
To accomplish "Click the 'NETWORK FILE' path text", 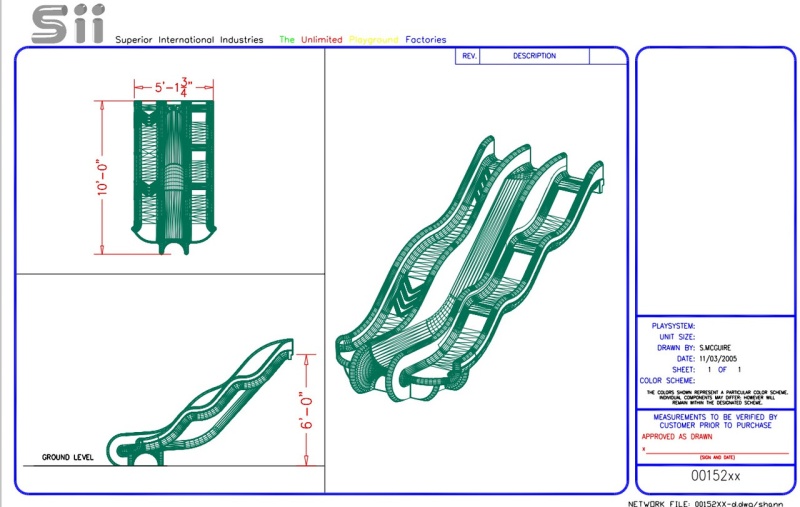I will pyautogui.click(x=706, y=503).
